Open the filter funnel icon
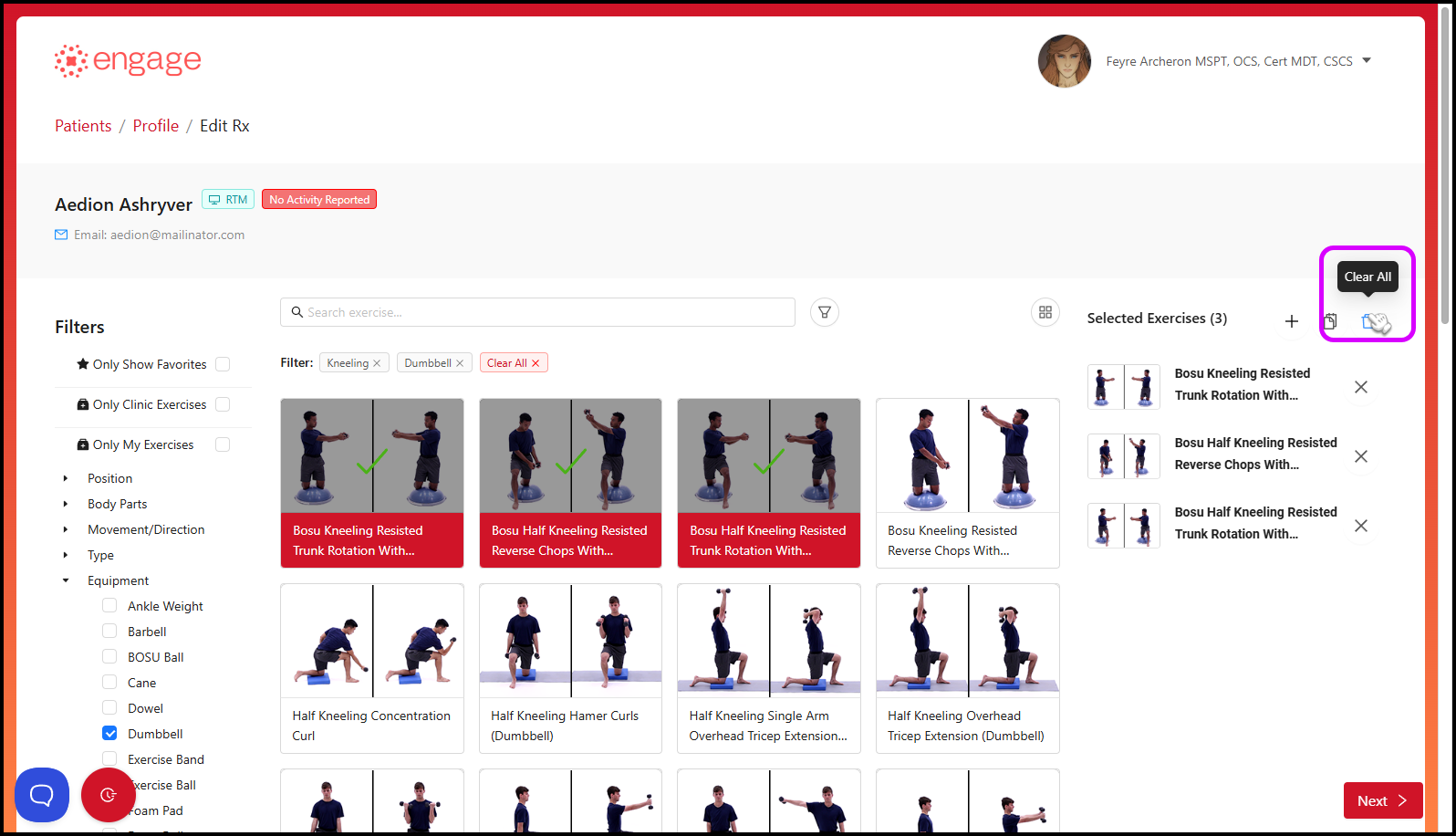This screenshot has width=1456, height=836. click(825, 312)
